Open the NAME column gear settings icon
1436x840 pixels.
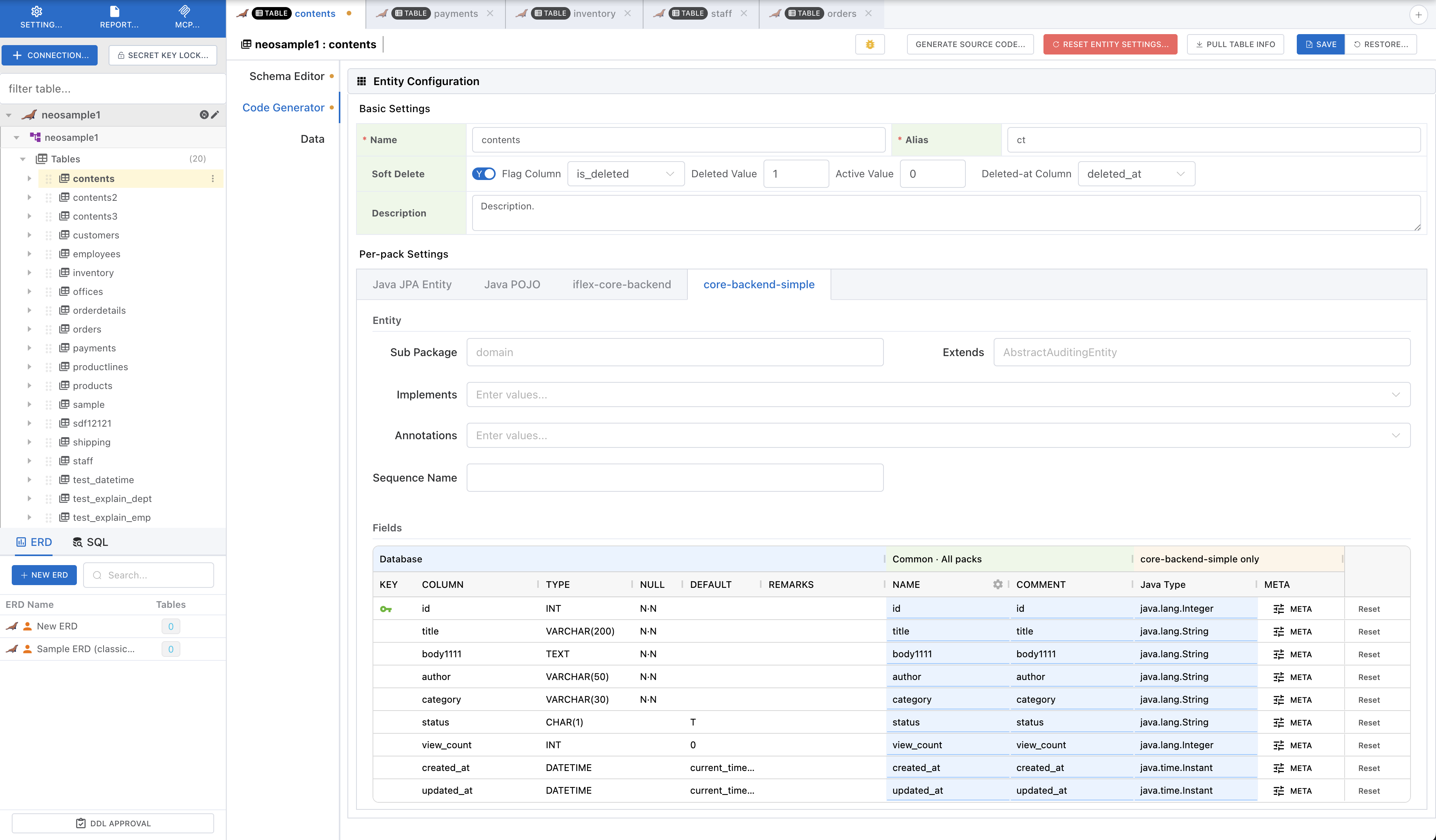click(x=997, y=584)
